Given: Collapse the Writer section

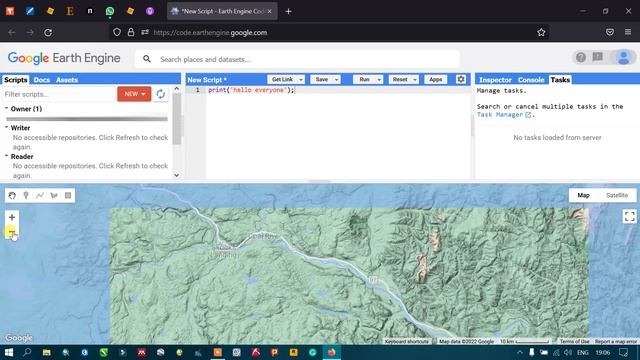Looking at the screenshot, I should pos(7,127).
